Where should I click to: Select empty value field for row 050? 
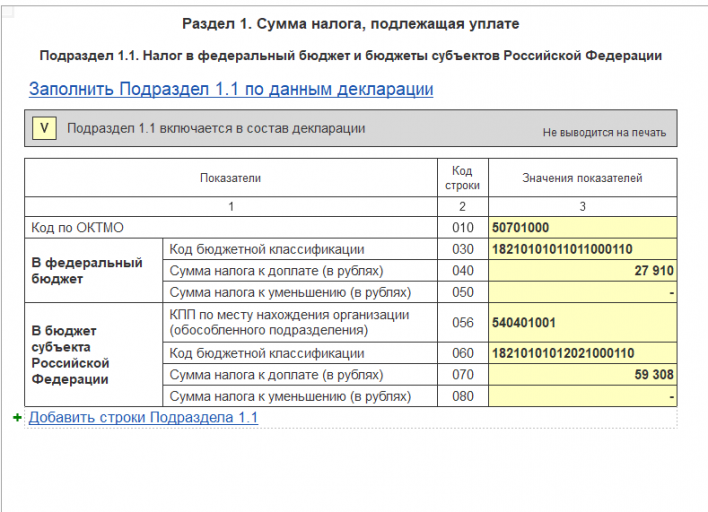pos(582,293)
